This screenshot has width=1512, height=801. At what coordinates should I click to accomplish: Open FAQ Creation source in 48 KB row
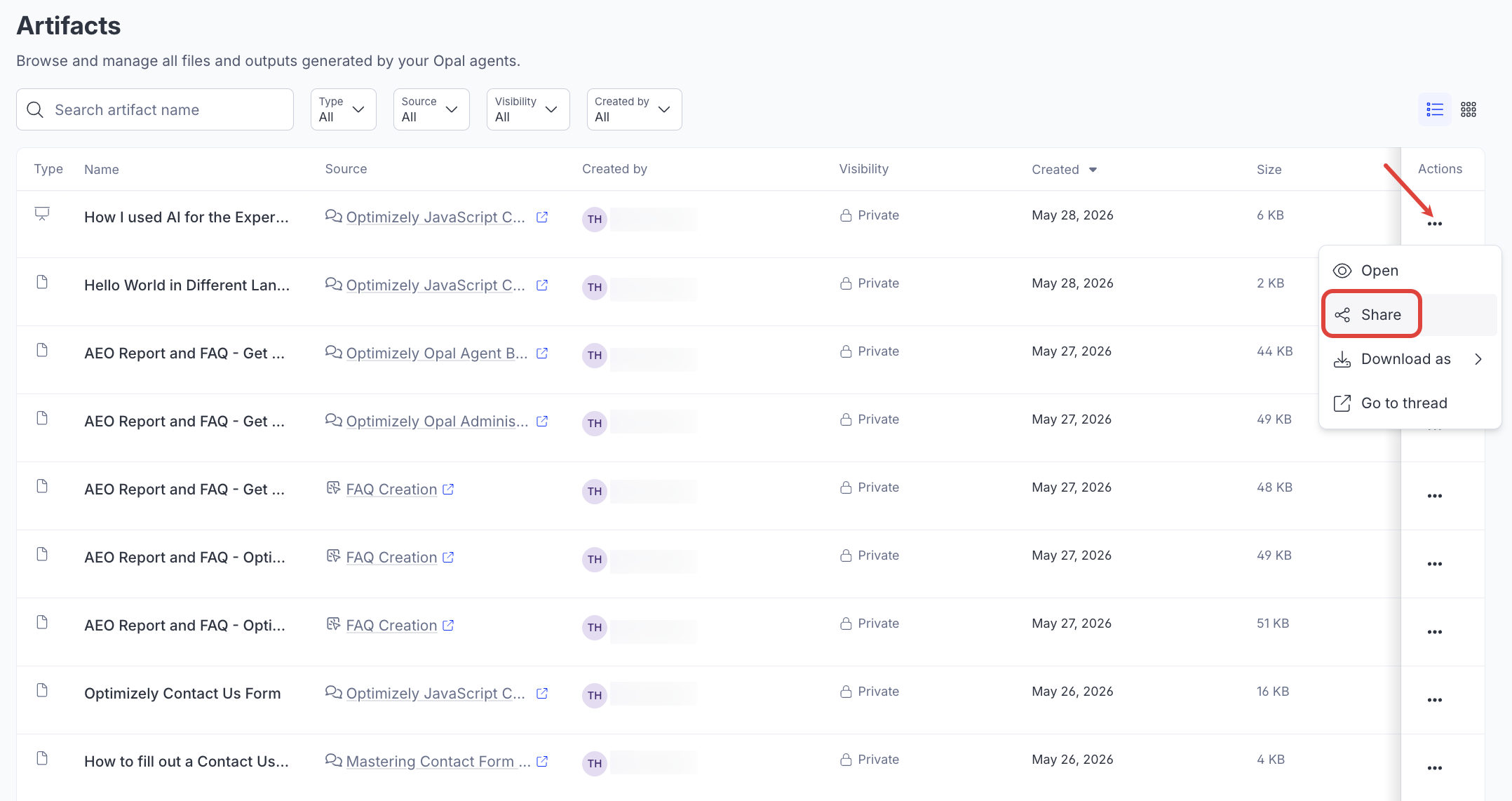(x=391, y=490)
